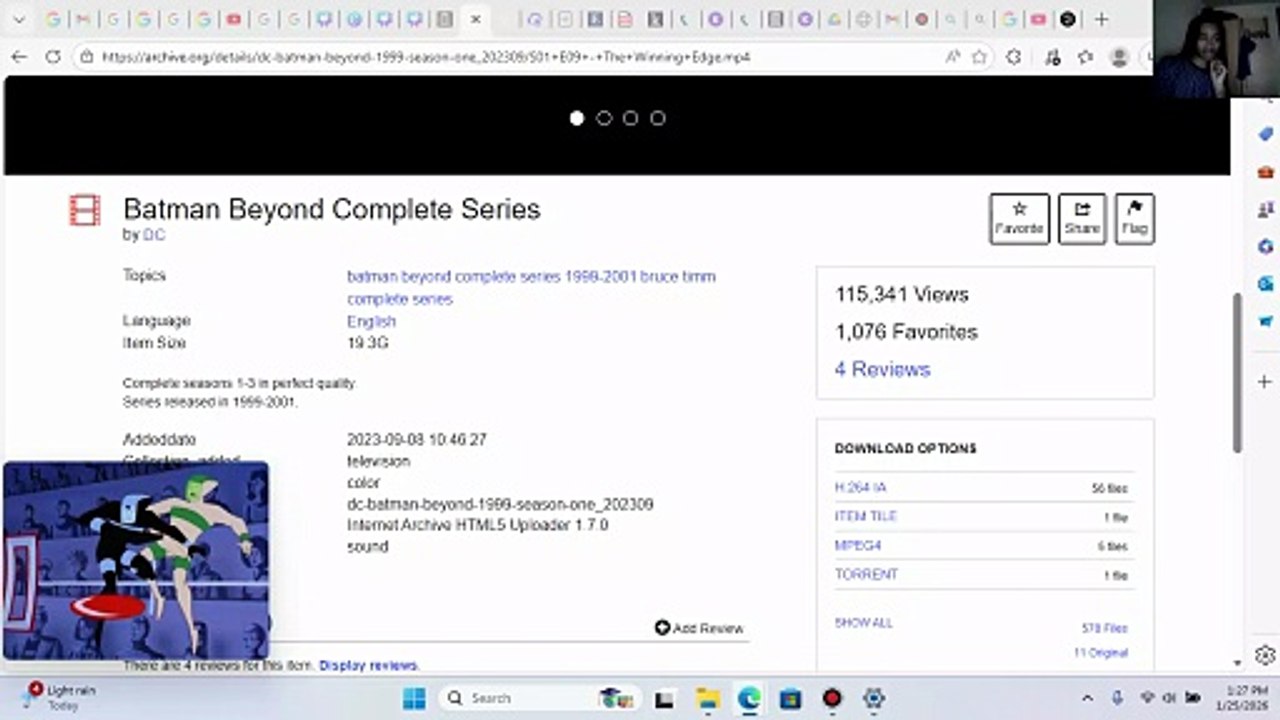Open the tab search chevron at top left
Image resolution: width=1280 pixels, height=720 pixels.
click(19, 19)
